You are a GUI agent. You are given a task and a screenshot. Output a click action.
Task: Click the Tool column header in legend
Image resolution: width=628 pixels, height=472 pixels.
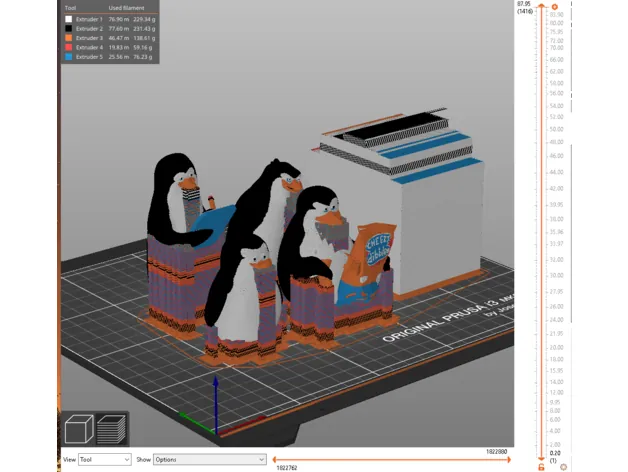[x=70, y=8]
